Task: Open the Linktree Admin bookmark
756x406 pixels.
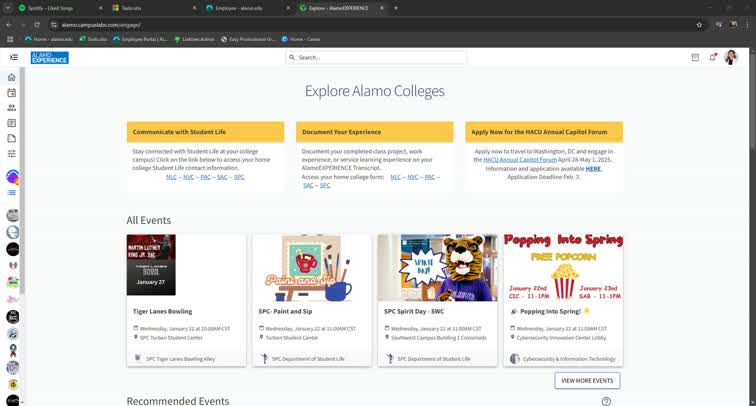Action: tap(194, 39)
